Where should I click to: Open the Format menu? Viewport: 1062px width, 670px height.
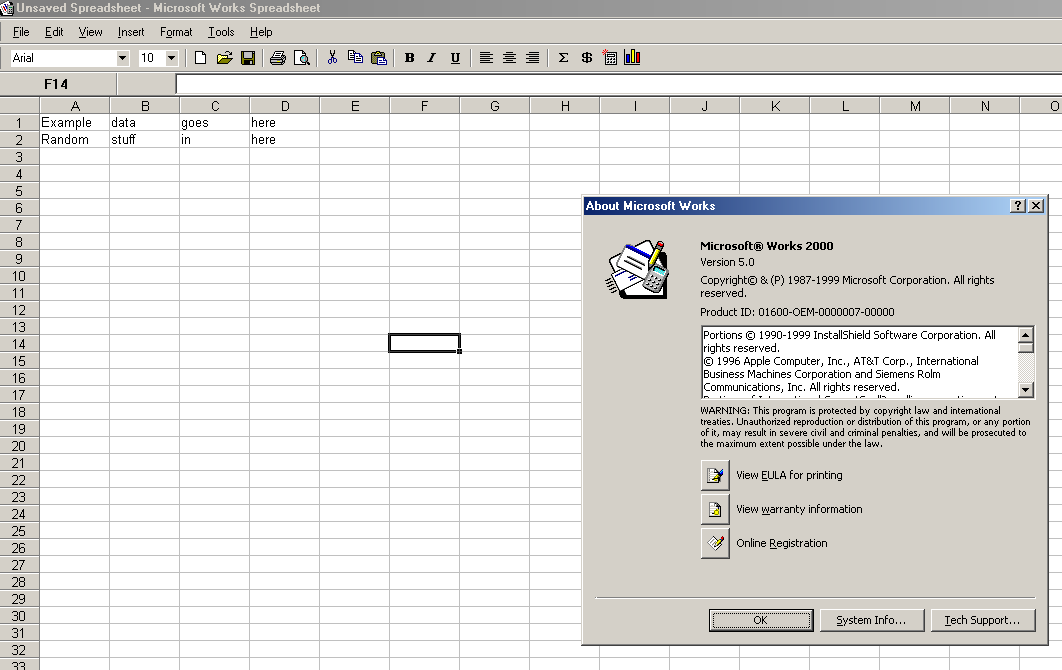pyautogui.click(x=176, y=32)
